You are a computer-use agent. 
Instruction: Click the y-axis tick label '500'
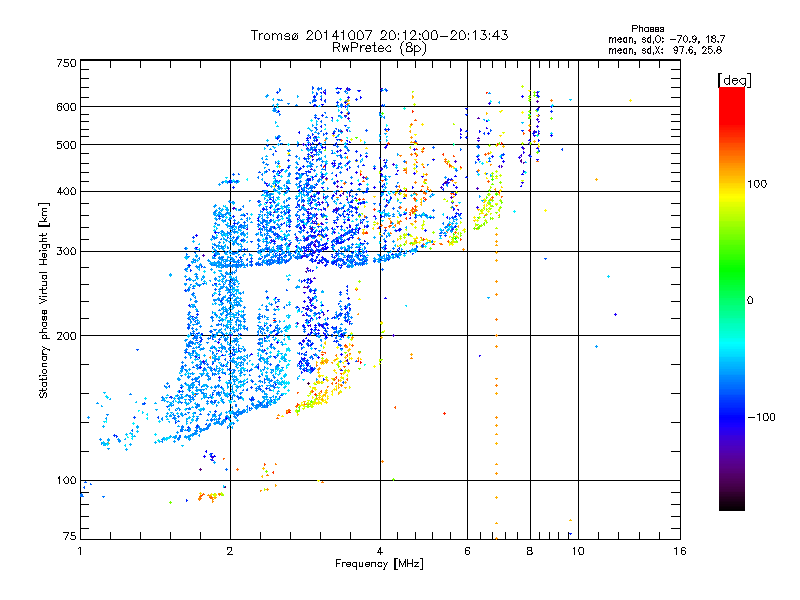click(67, 145)
